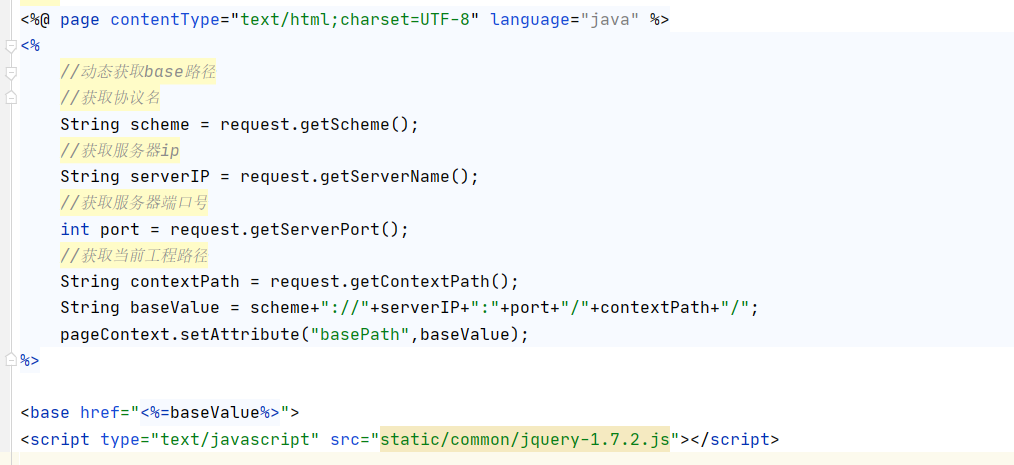The image size is (1014, 465).
Task: Click the <%=baseValue%> expression
Action: (210, 413)
